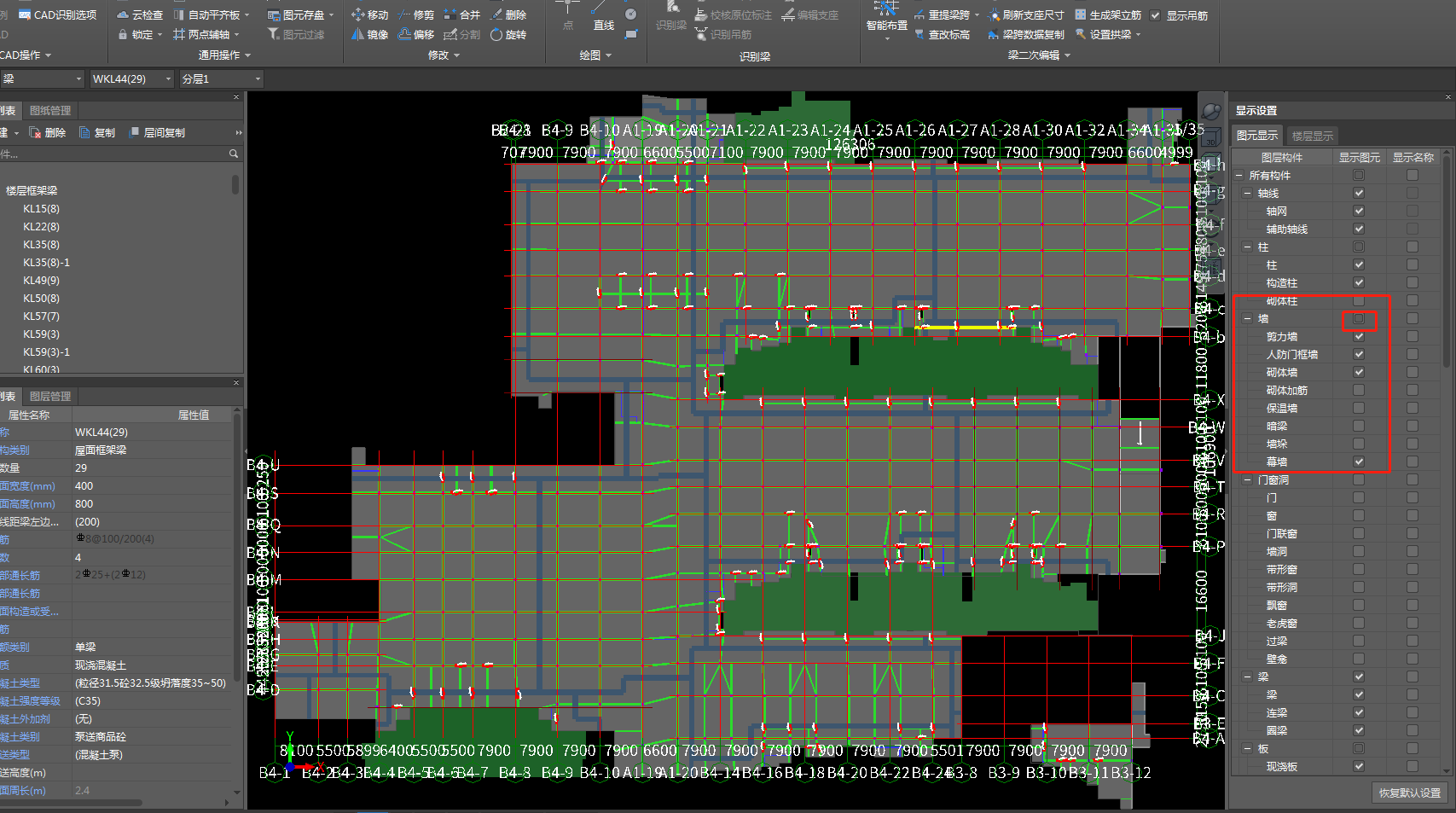Click 刷新支座尺寸 tool
Screen dimensions: 1456x813
pos(1026,15)
